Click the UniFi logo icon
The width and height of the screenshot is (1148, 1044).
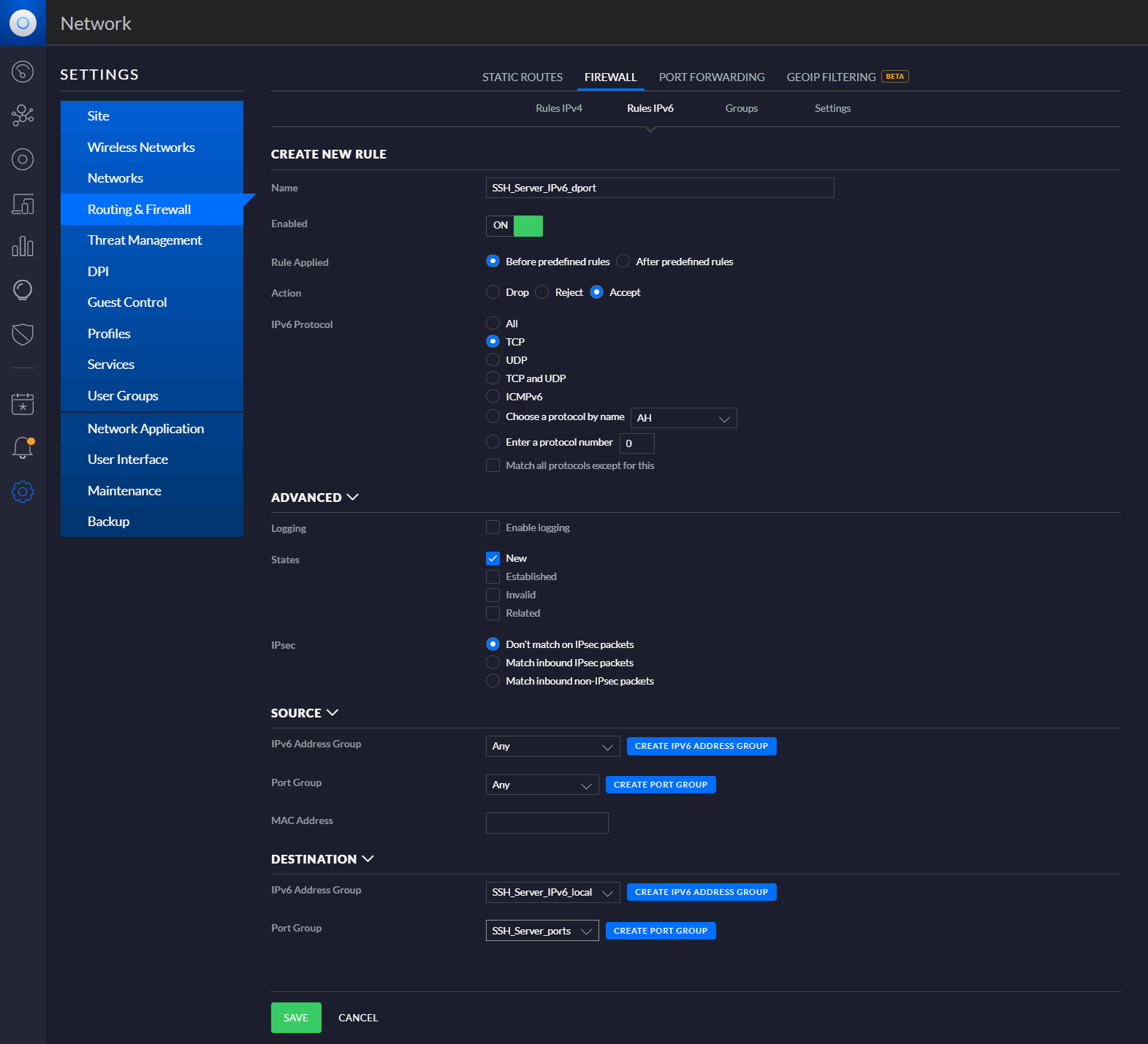pyautogui.click(x=23, y=23)
